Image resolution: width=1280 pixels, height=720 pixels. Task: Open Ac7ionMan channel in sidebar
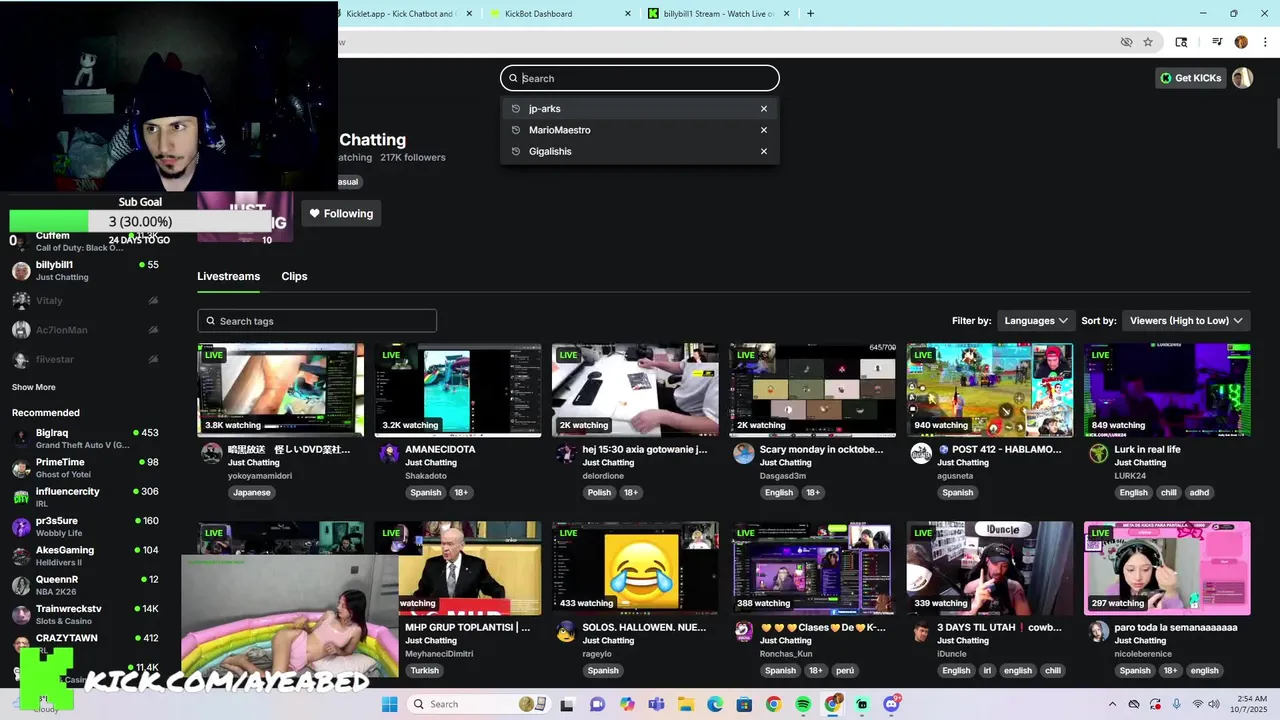85,330
